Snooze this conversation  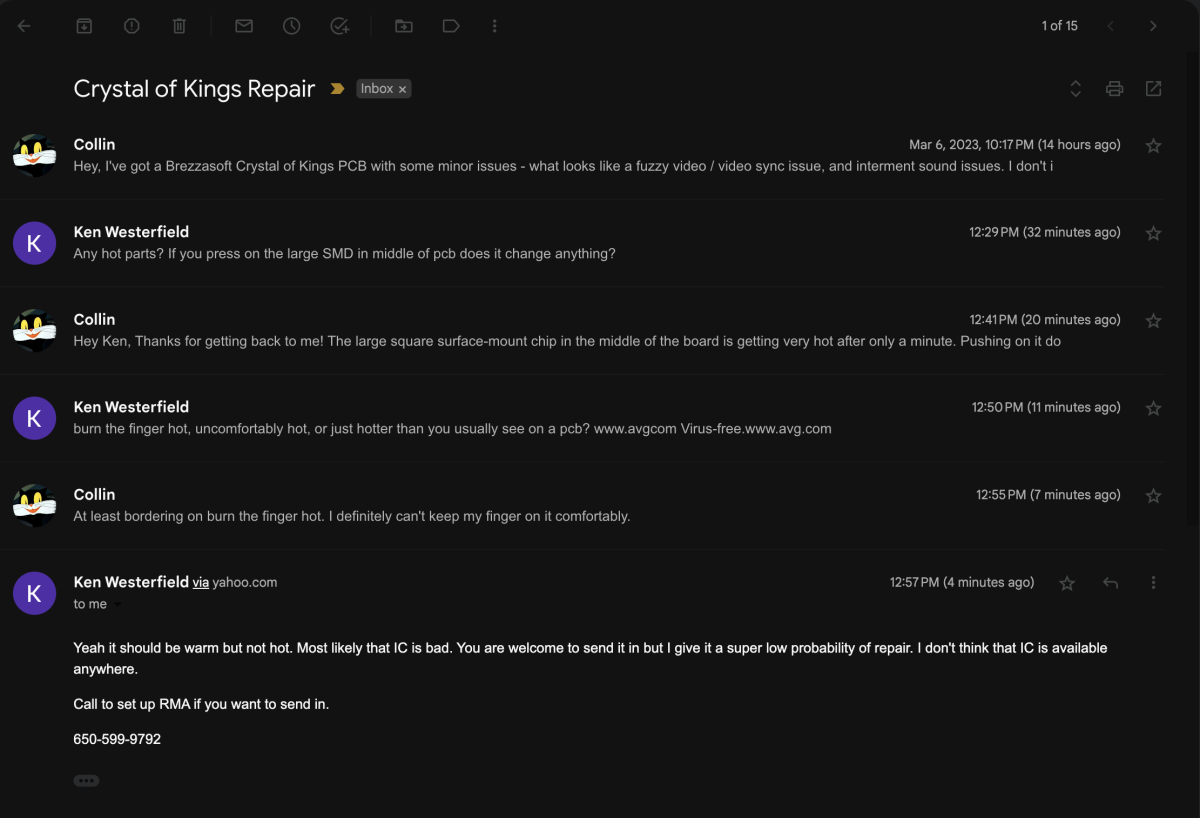coord(291,26)
